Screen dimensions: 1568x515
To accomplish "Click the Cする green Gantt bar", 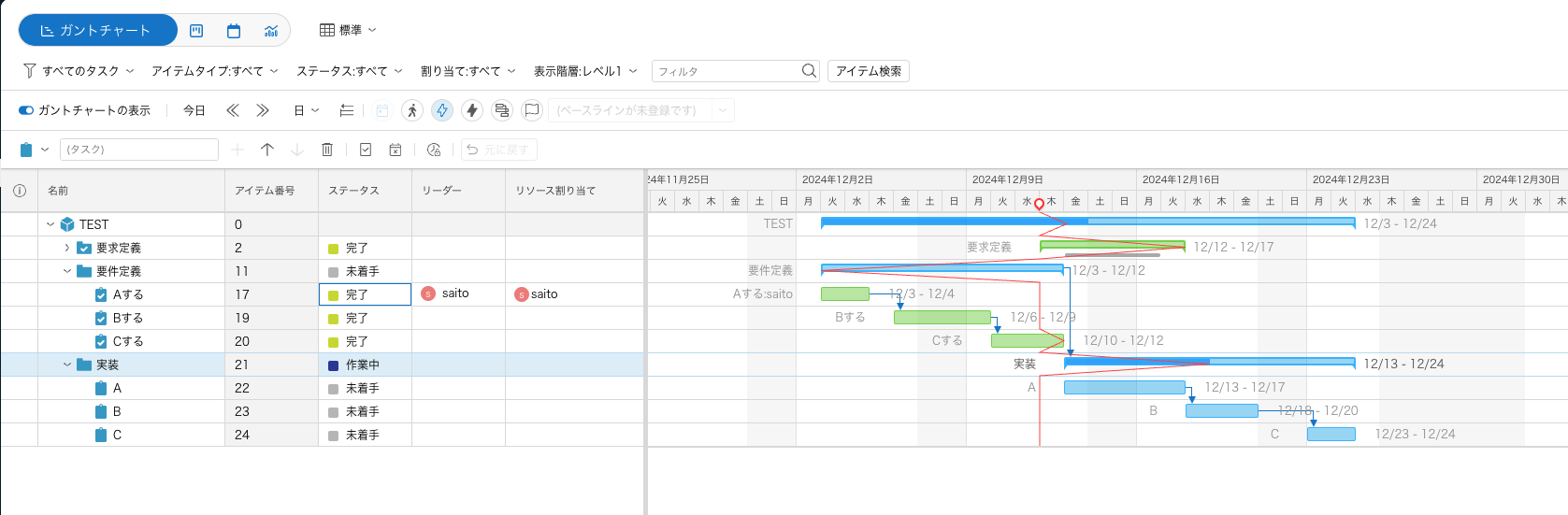I will [1028, 340].
